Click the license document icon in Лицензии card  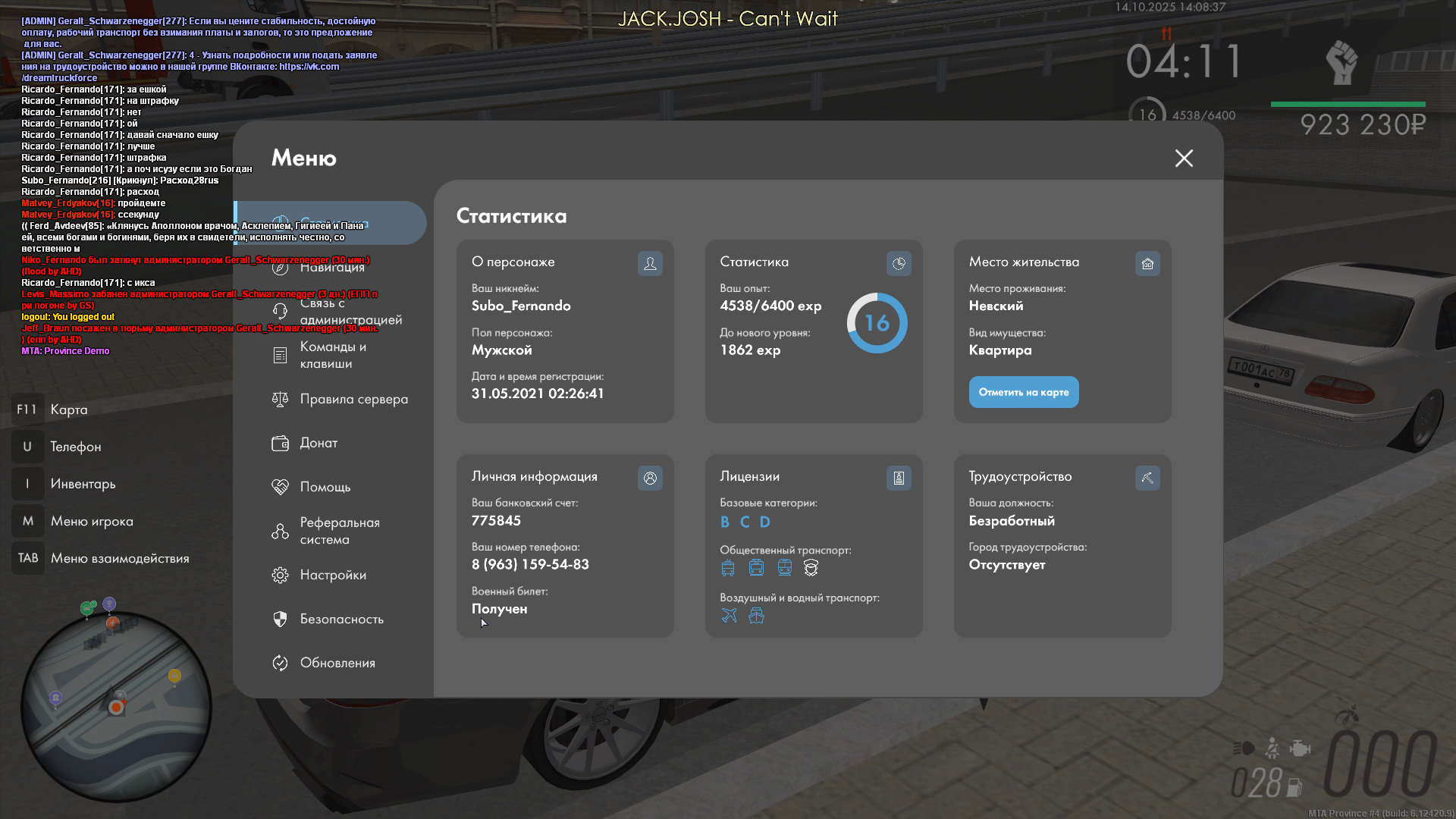899,478
